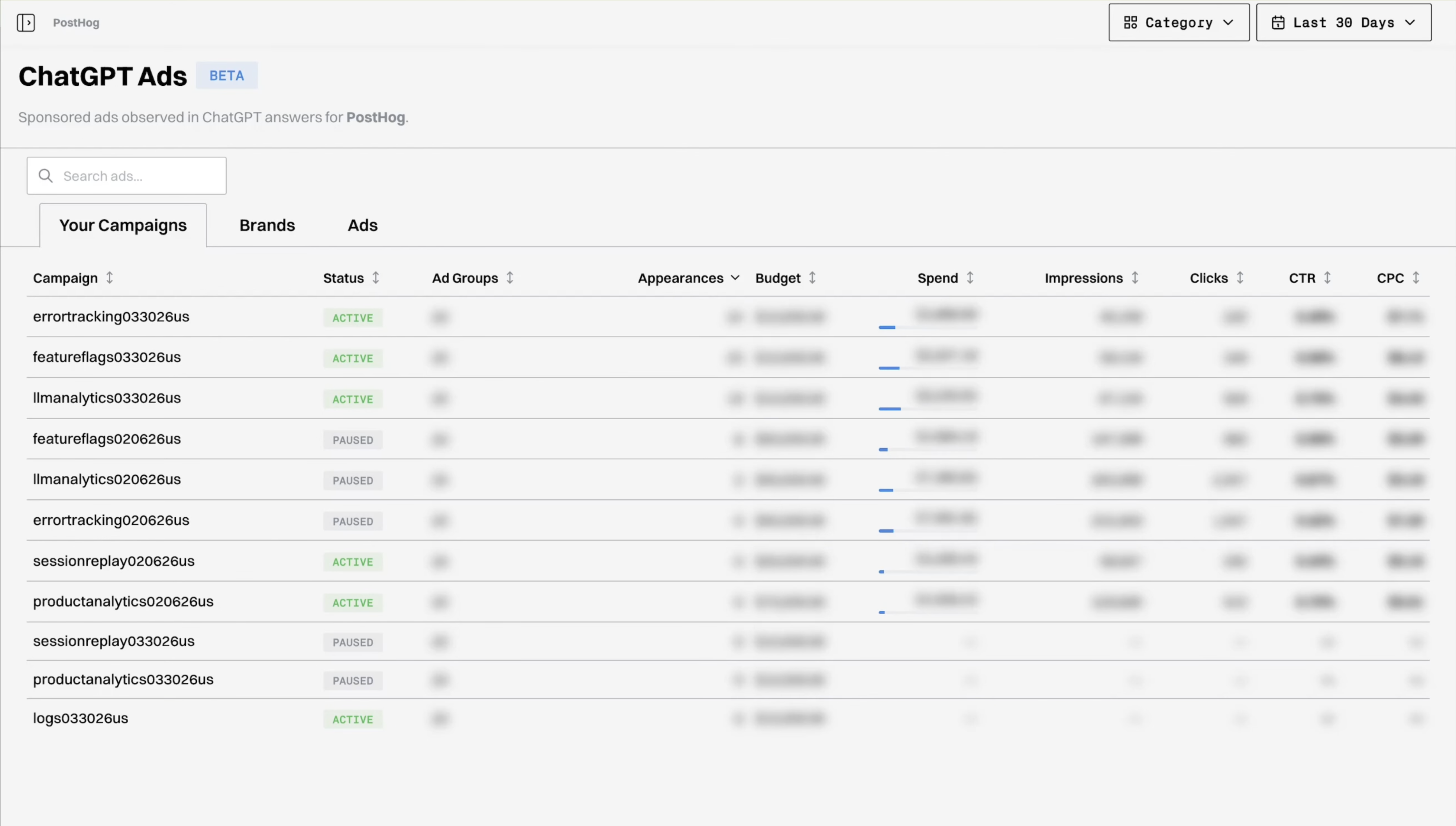Sort by Clicks column arrows

pos(1240,277)
